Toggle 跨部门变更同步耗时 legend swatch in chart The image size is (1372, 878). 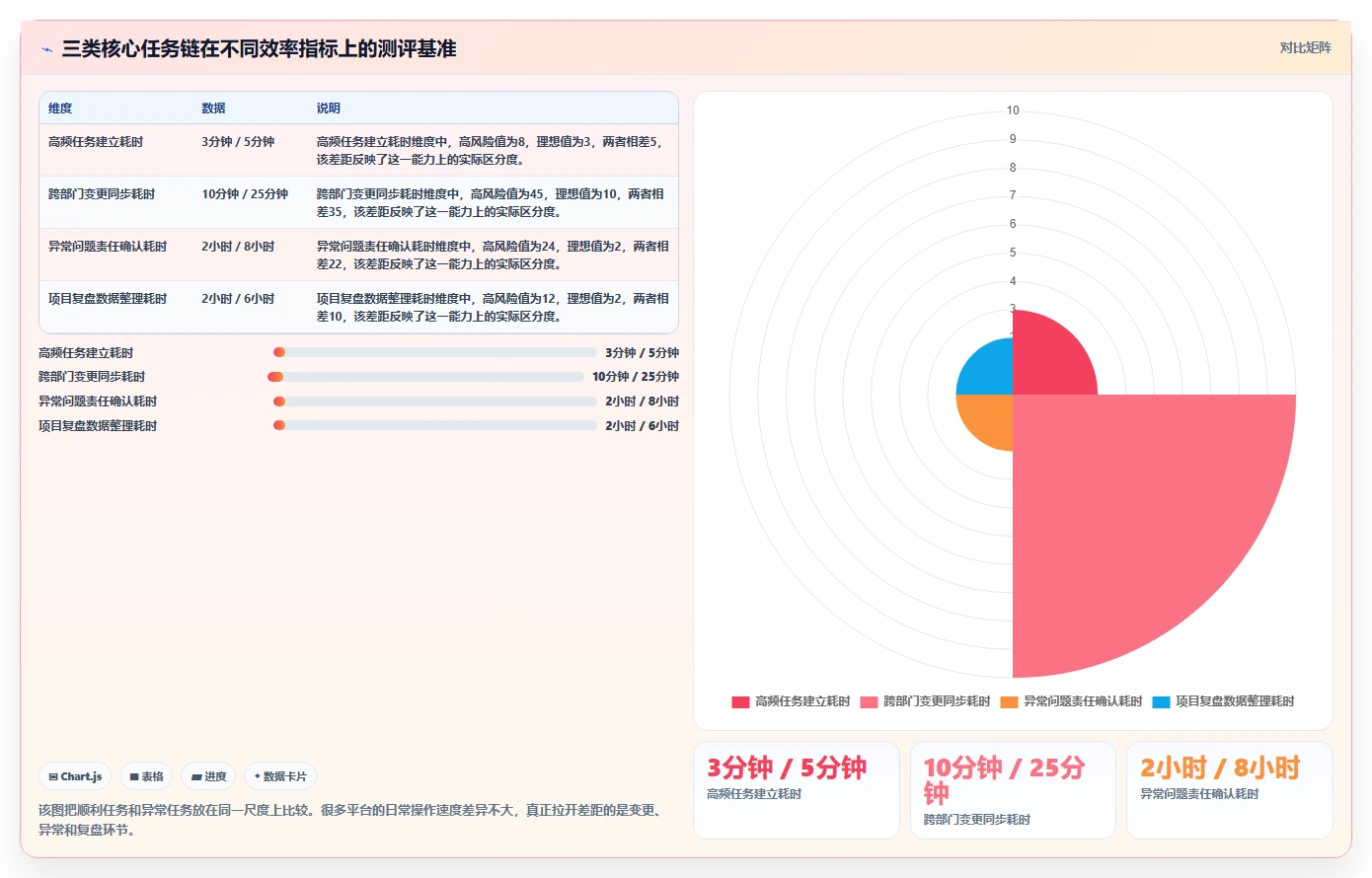pyautogui.click(x=869, y=701)
